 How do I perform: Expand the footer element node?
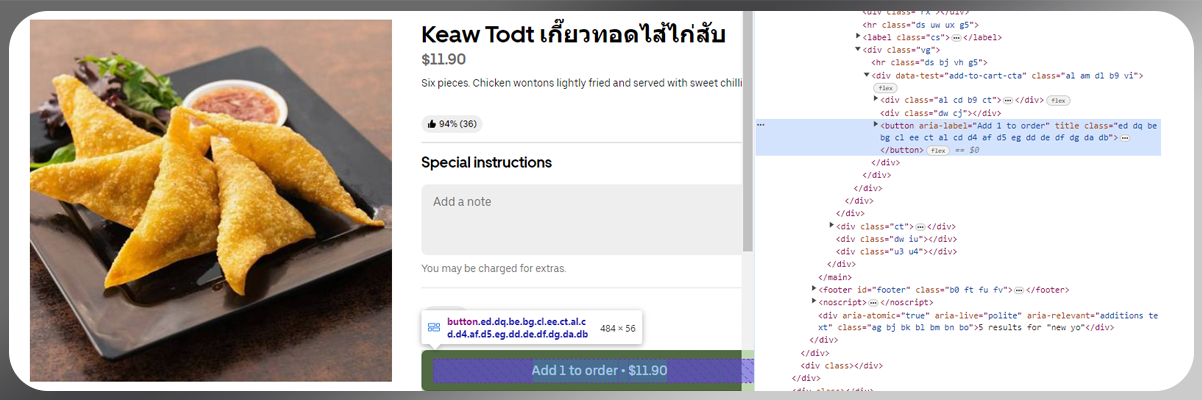pyautogui.click(x=814, y=289)
